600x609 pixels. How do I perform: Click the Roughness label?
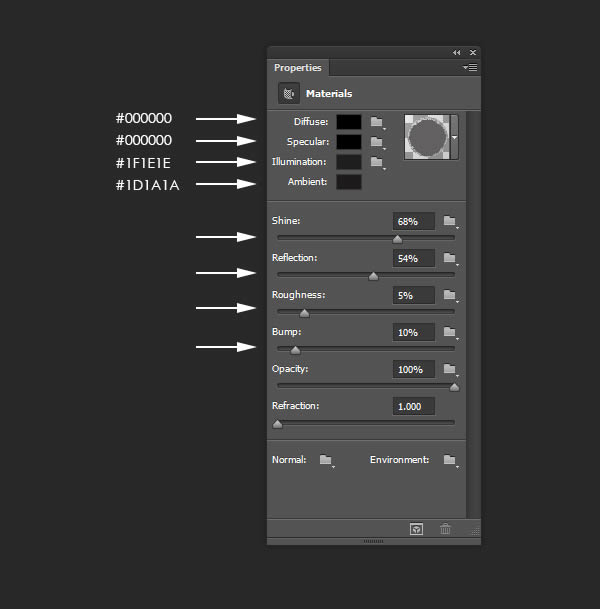pos(299,295)
